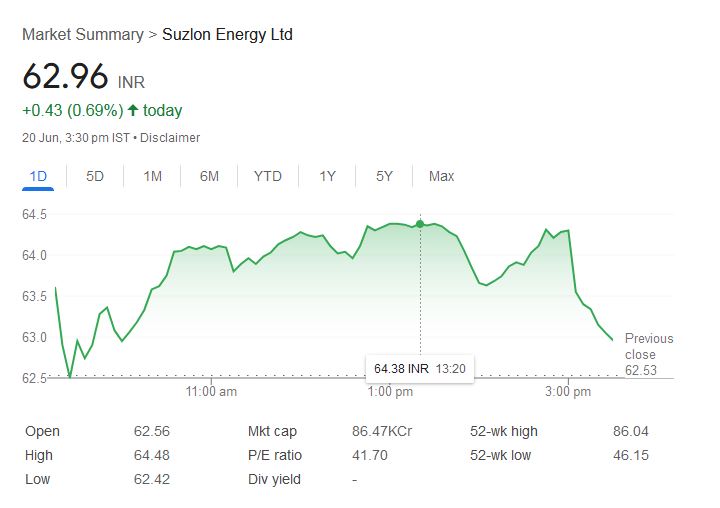Click the Previous close label
The image size is (720, 508).
(648, 347)
